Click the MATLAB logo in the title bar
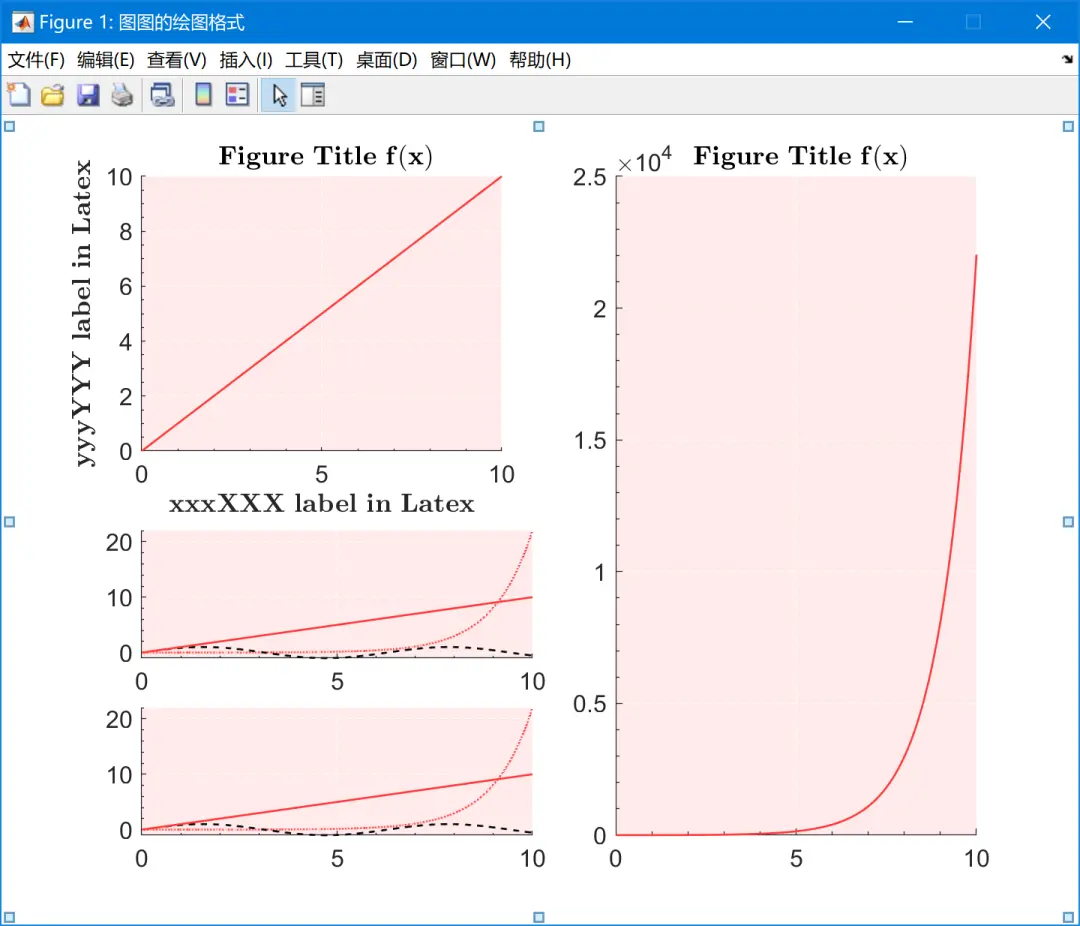This screenshot has height=926, width=1080. [x=23, y=22]
